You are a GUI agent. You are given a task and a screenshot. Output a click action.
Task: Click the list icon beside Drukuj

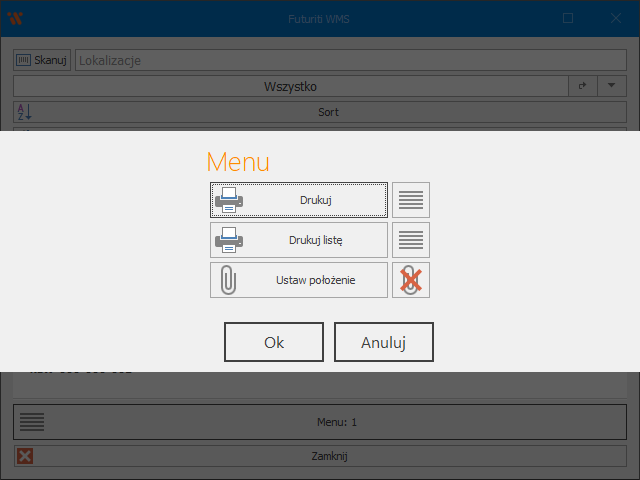tap(410, 200)
